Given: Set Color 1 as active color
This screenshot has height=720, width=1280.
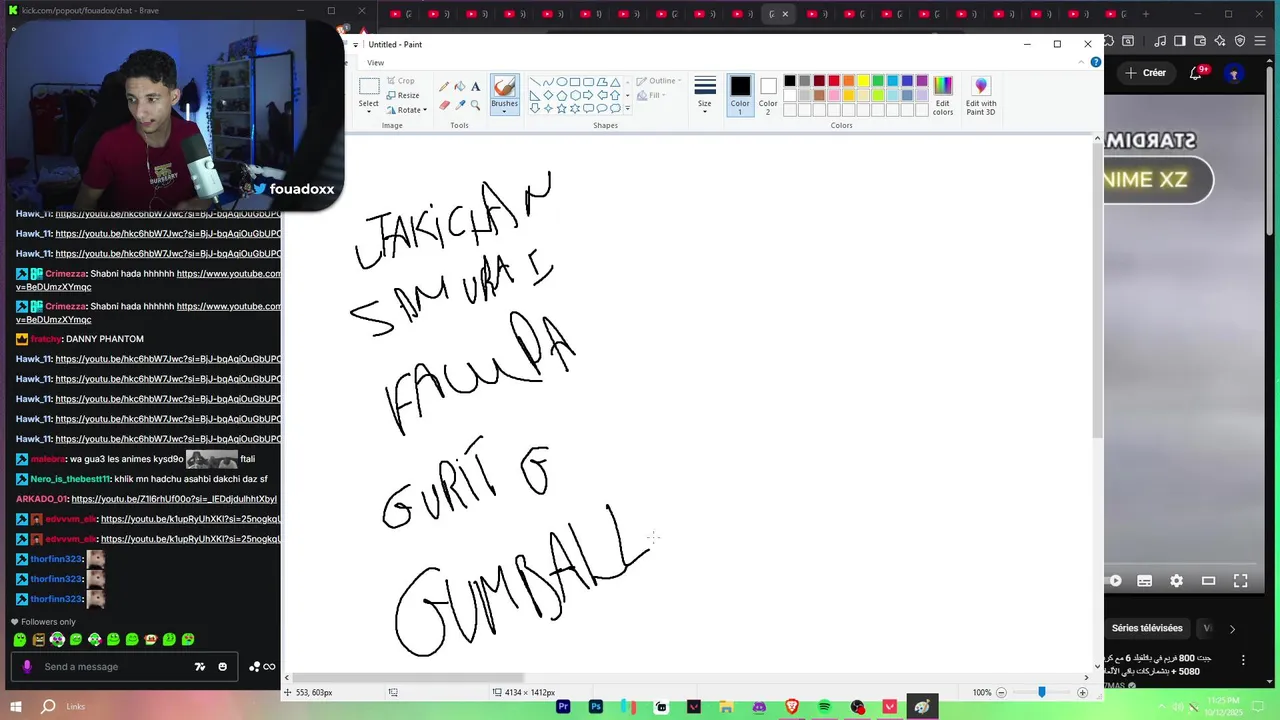Looking at the screenshot, I should click(740, 95).
